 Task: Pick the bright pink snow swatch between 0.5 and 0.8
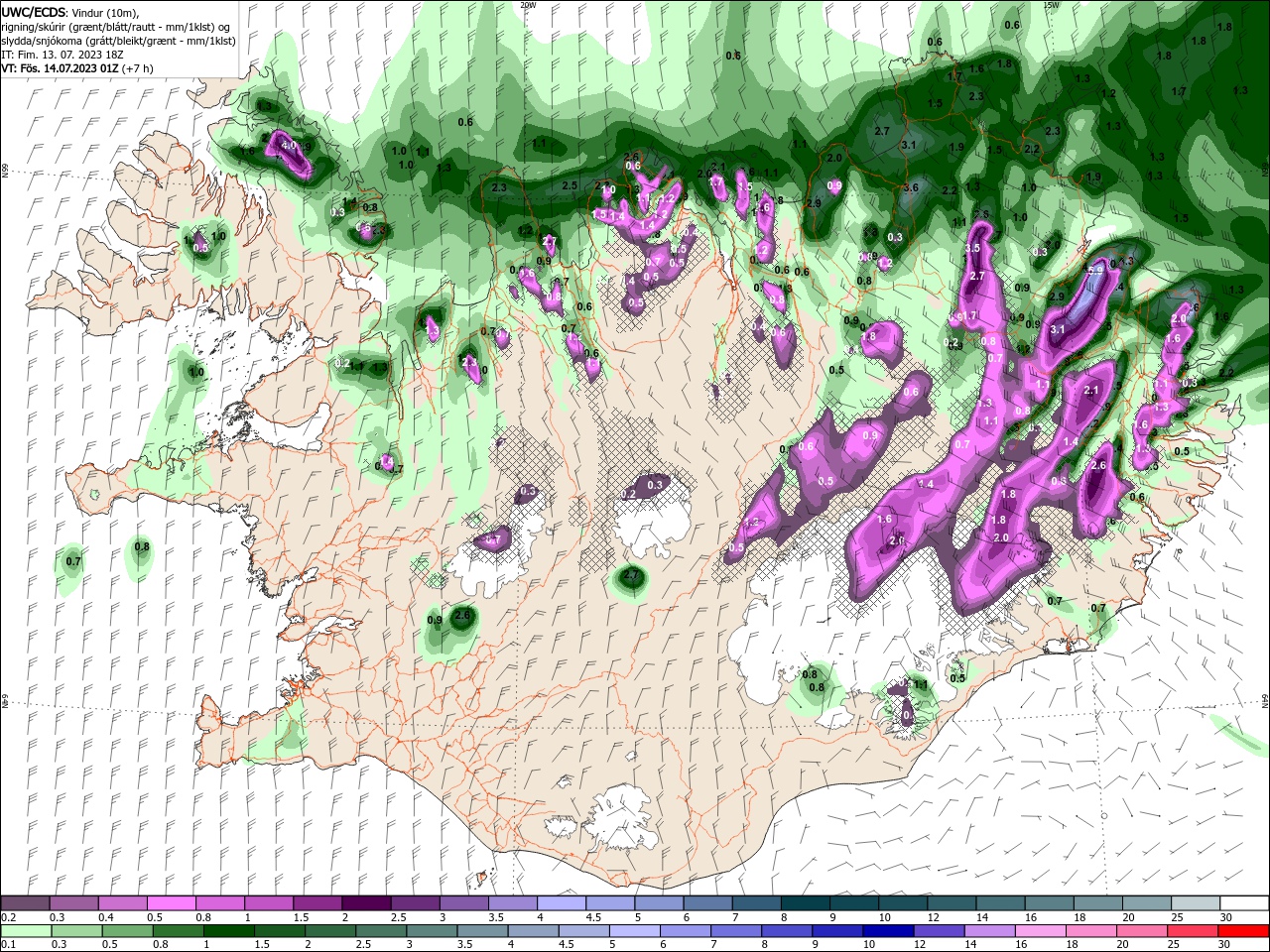tap(171, 903)
